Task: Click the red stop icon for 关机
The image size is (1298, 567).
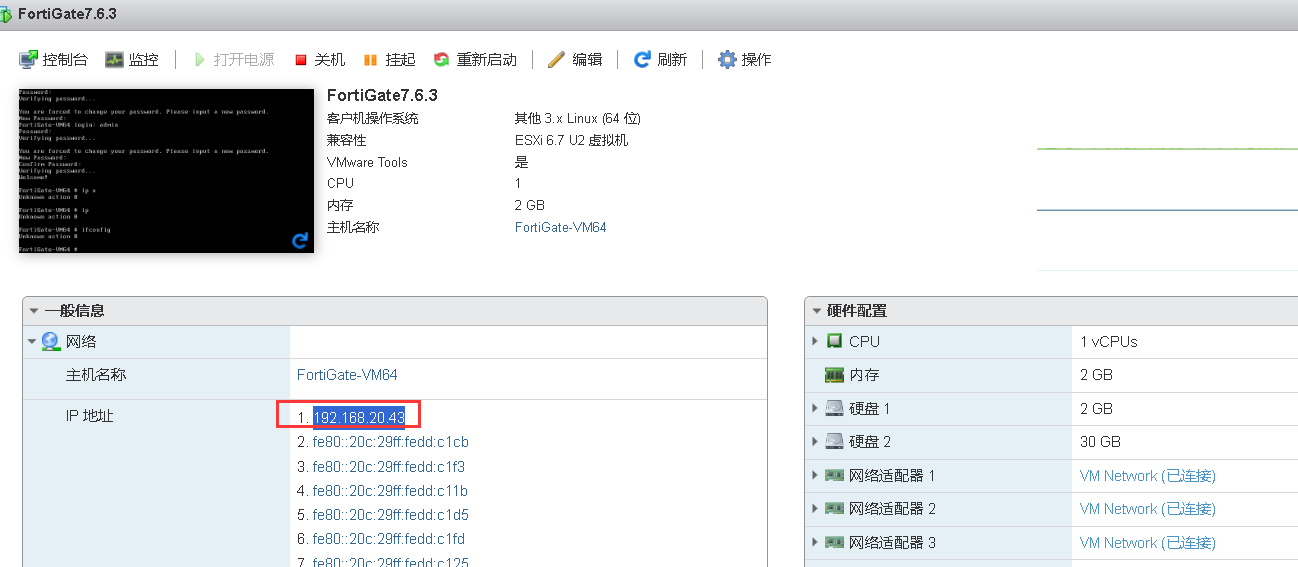Action: coord(301,60)
